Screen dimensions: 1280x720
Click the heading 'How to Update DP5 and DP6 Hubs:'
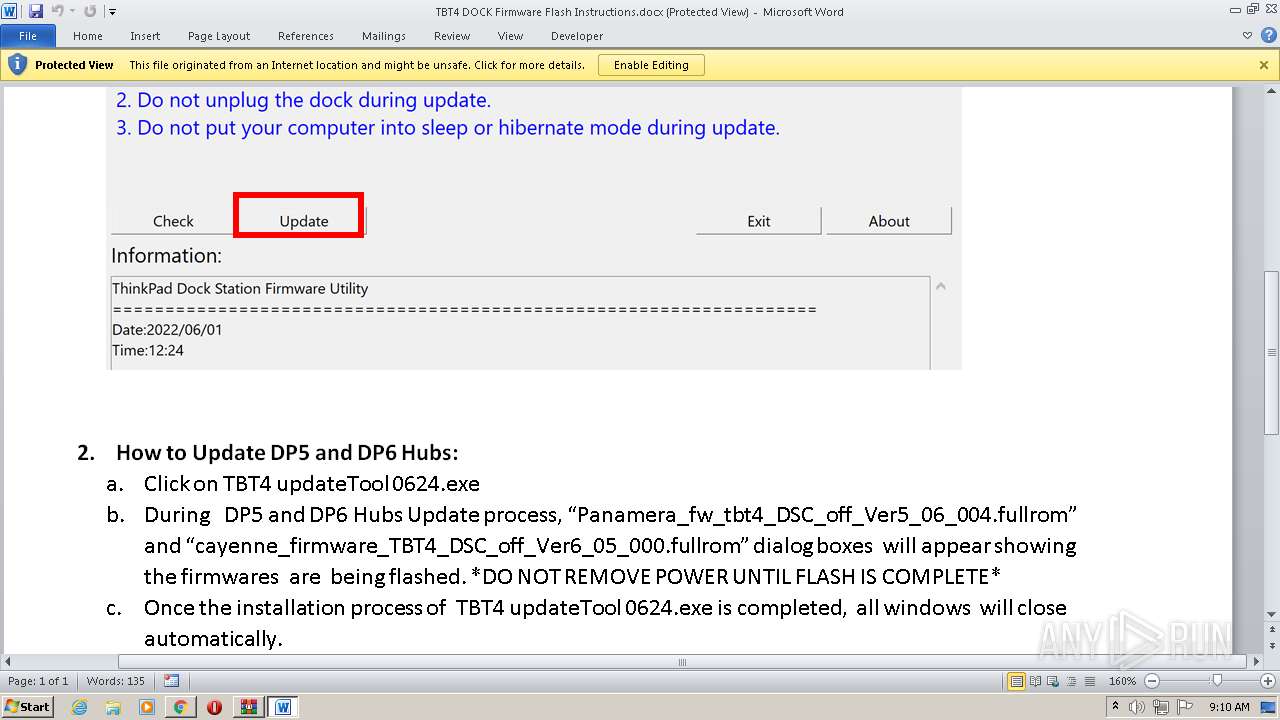[287, 452]
